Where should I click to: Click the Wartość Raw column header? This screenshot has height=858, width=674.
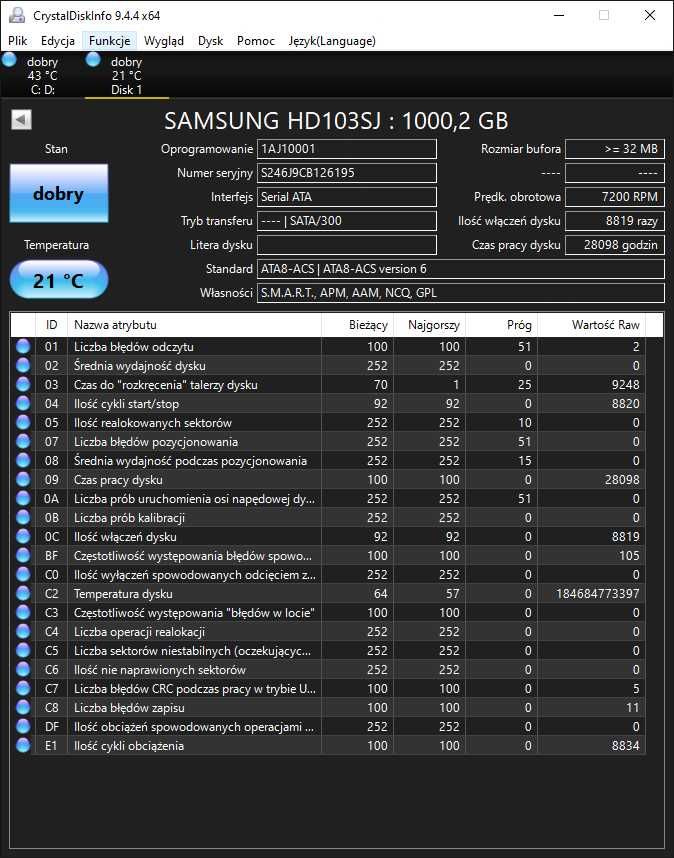591,325
